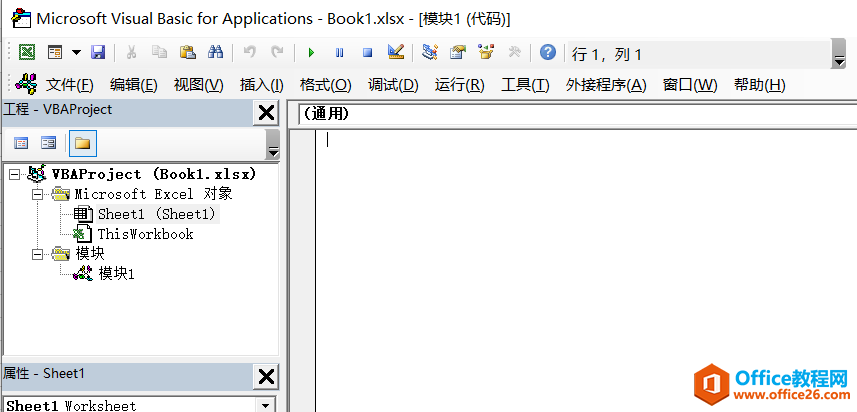Open the 视图(V) menu
The width and height of the screenshot is (857, 412).
(198, 85)
